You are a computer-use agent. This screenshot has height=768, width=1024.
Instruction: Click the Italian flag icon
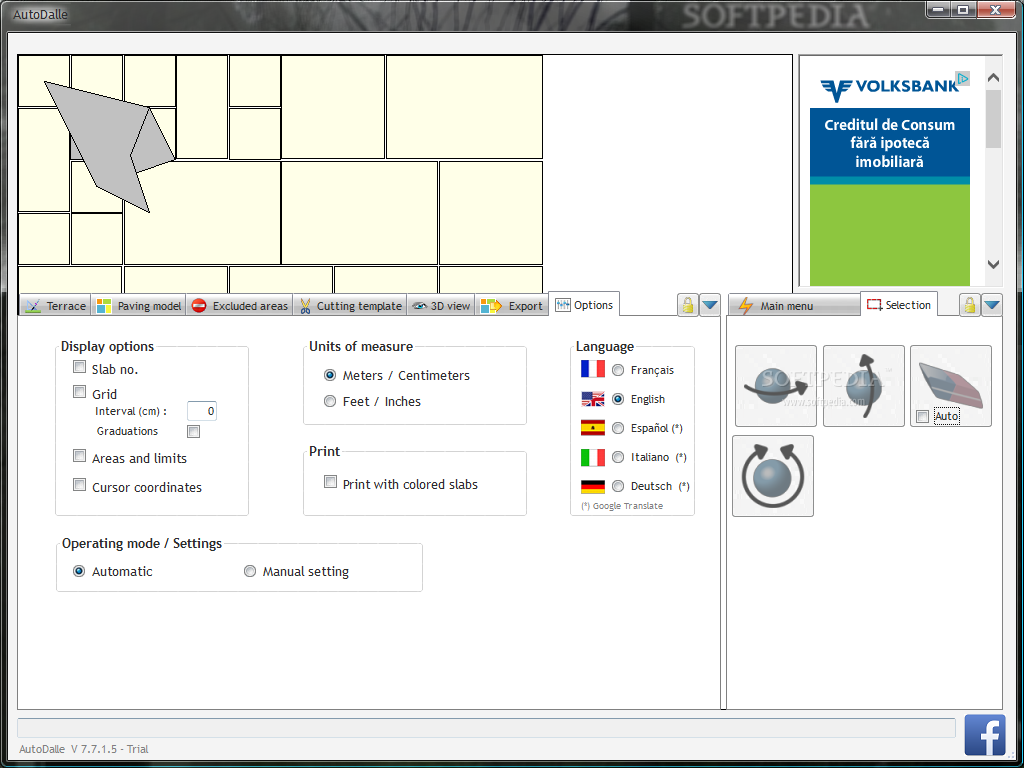593,457
